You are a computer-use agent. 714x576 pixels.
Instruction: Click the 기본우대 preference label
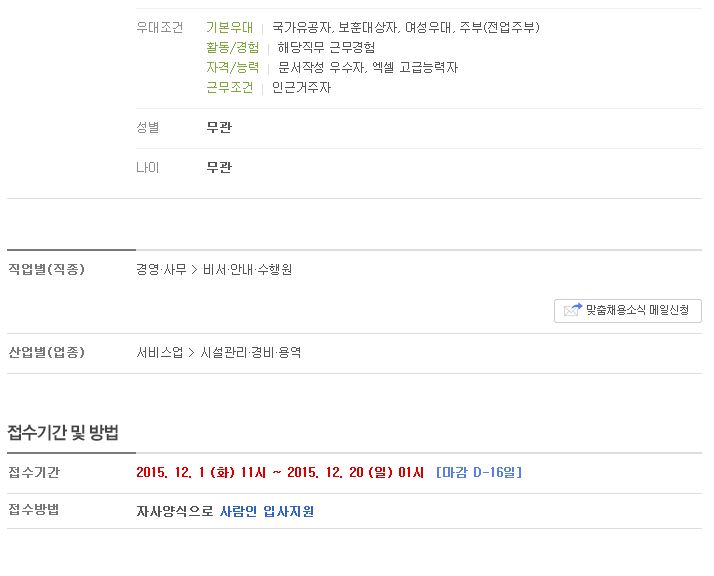tap(230, 27)
